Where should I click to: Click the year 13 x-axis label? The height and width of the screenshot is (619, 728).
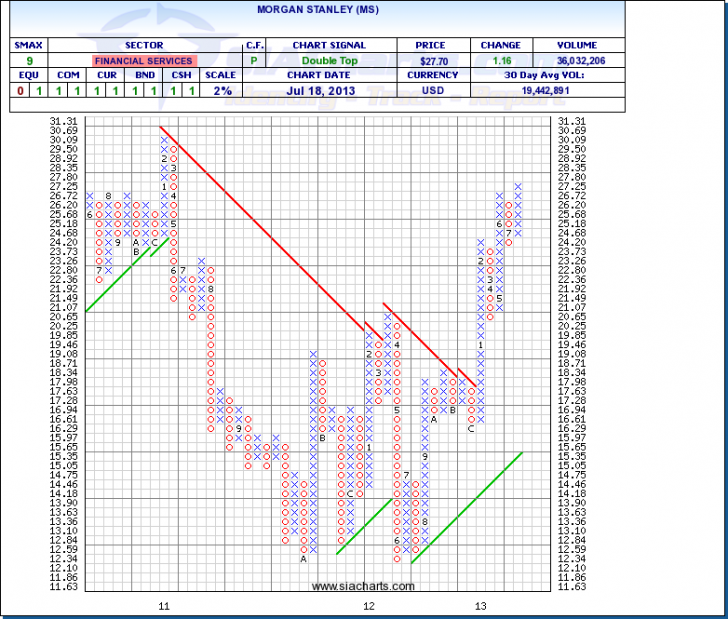pyautogui.click(x=481, y=607)
